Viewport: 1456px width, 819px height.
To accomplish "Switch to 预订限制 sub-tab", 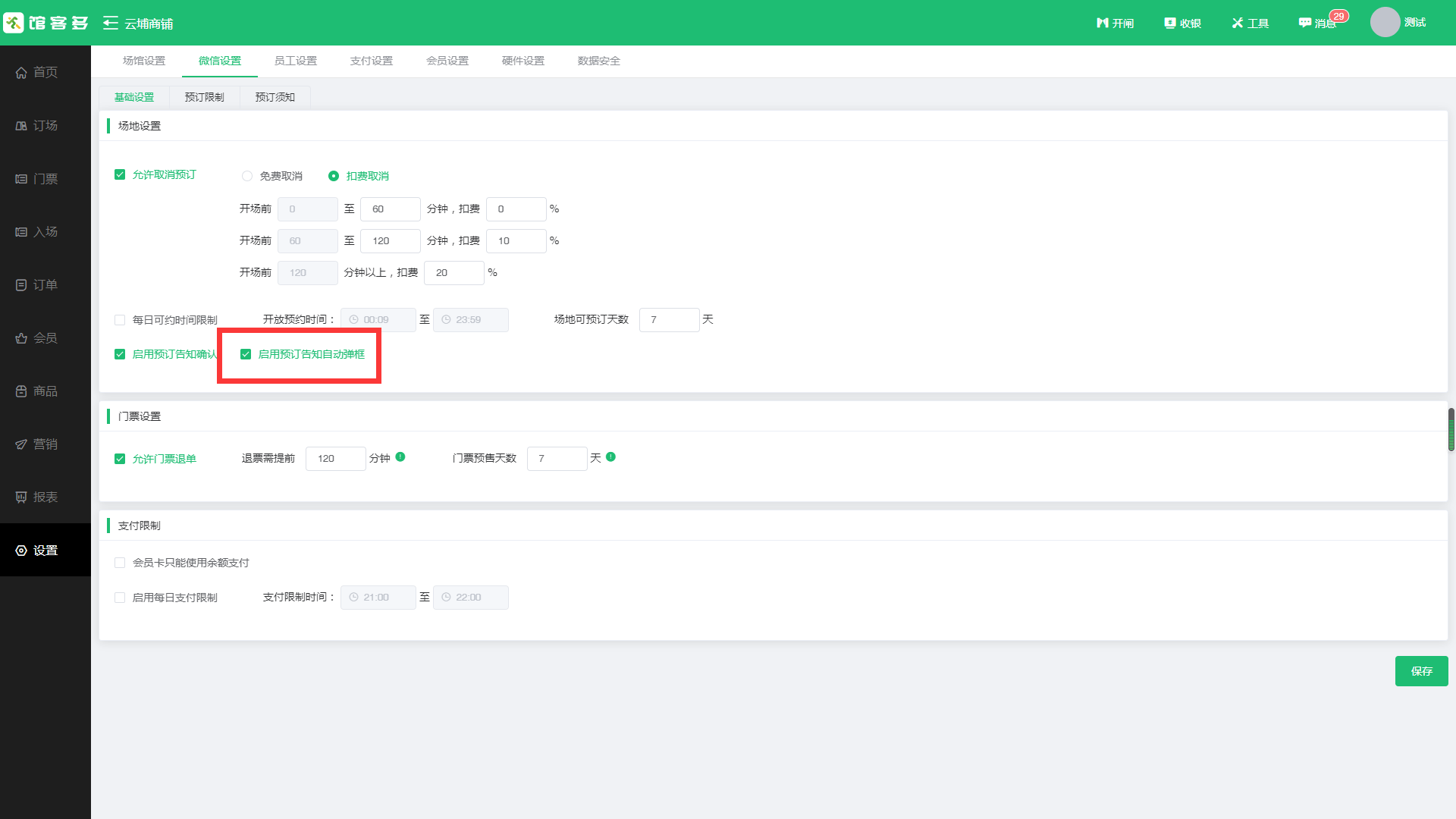I will (x=204, y=97).
